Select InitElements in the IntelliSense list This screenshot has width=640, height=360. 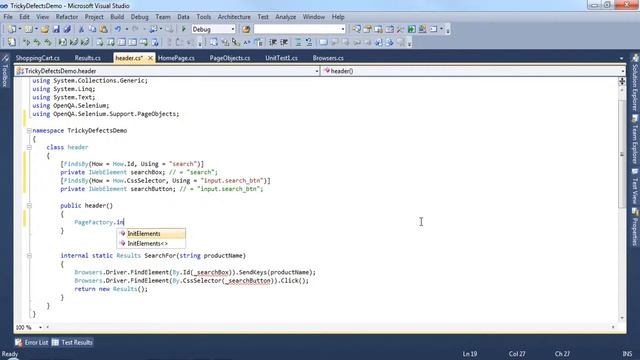151,233
